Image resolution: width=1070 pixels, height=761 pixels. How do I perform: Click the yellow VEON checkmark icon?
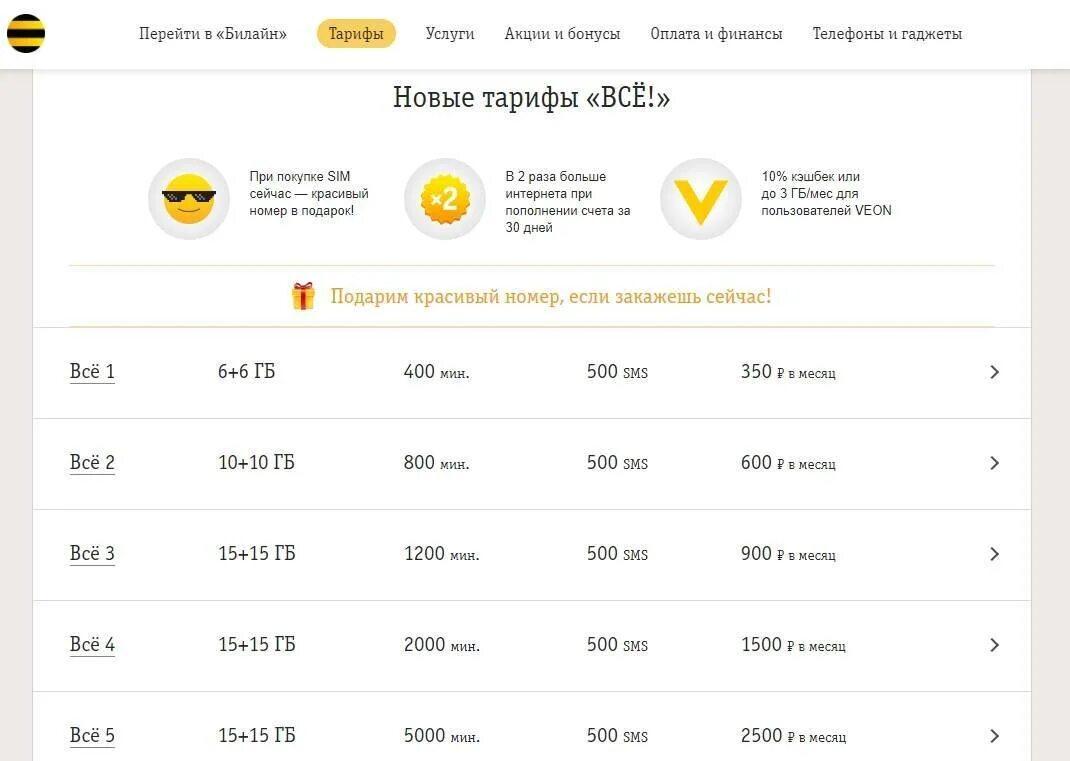click(x=700, y=199)
